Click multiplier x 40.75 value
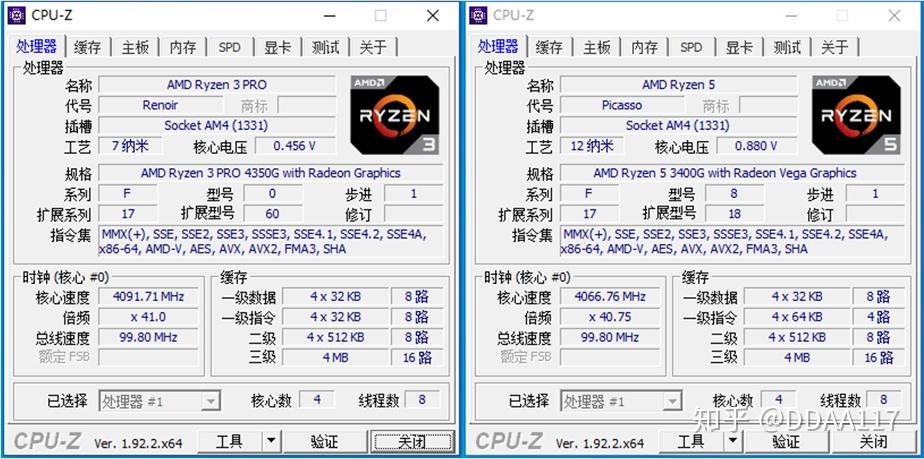This screenshot has height=459, width=924. (x=610, y=317)
